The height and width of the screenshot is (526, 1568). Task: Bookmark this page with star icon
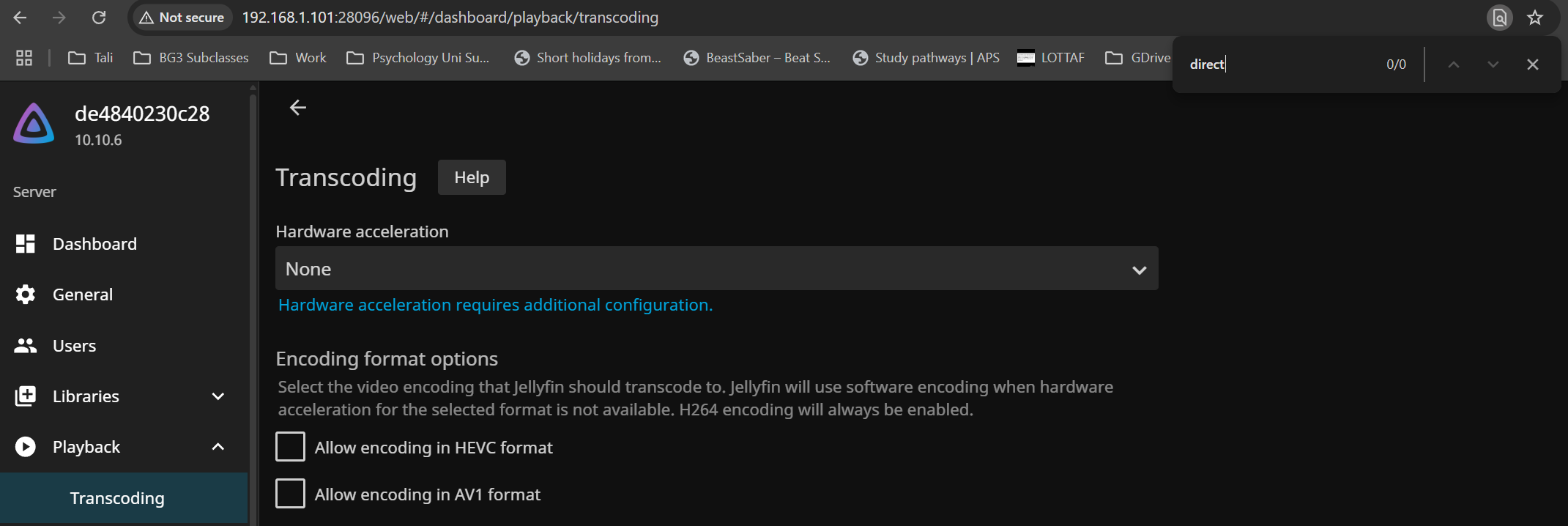click(x=1535, y=18)
